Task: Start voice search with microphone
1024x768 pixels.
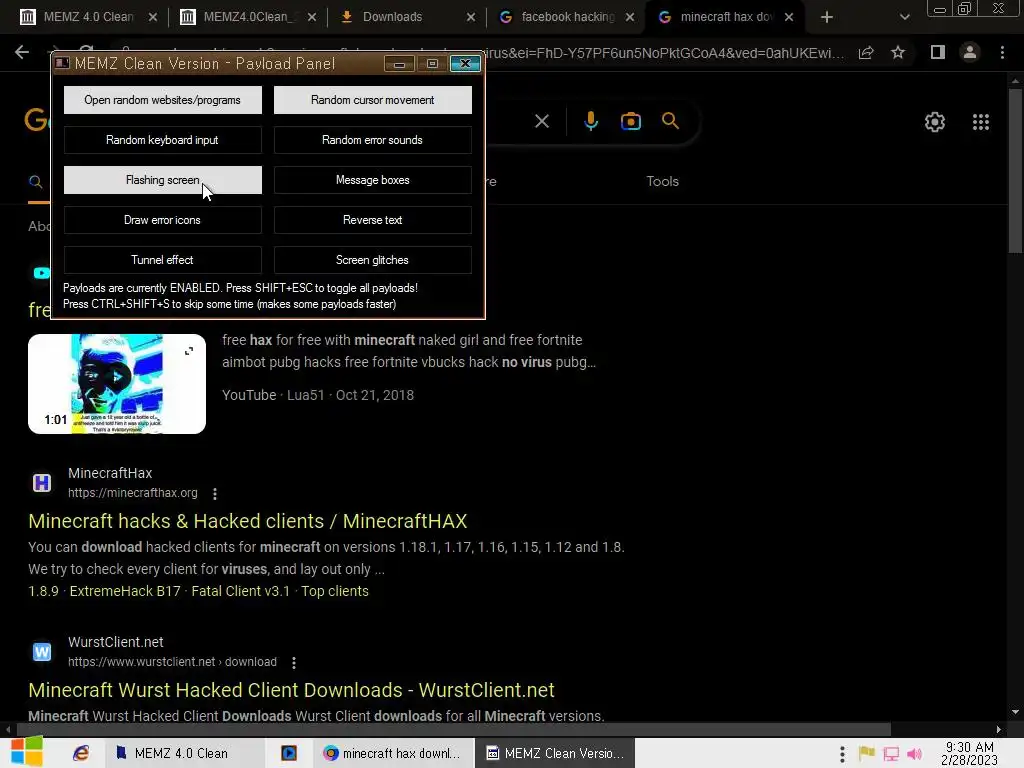Action: 590,121
